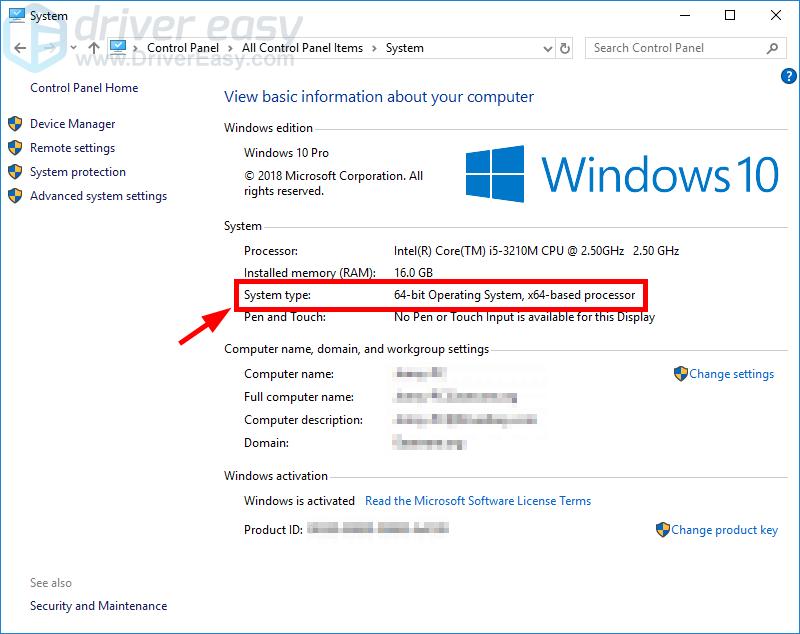The height and width of the screenshot is (634, 800).
Task: Open Help with the blue question mark
Action: coord(788,77)
